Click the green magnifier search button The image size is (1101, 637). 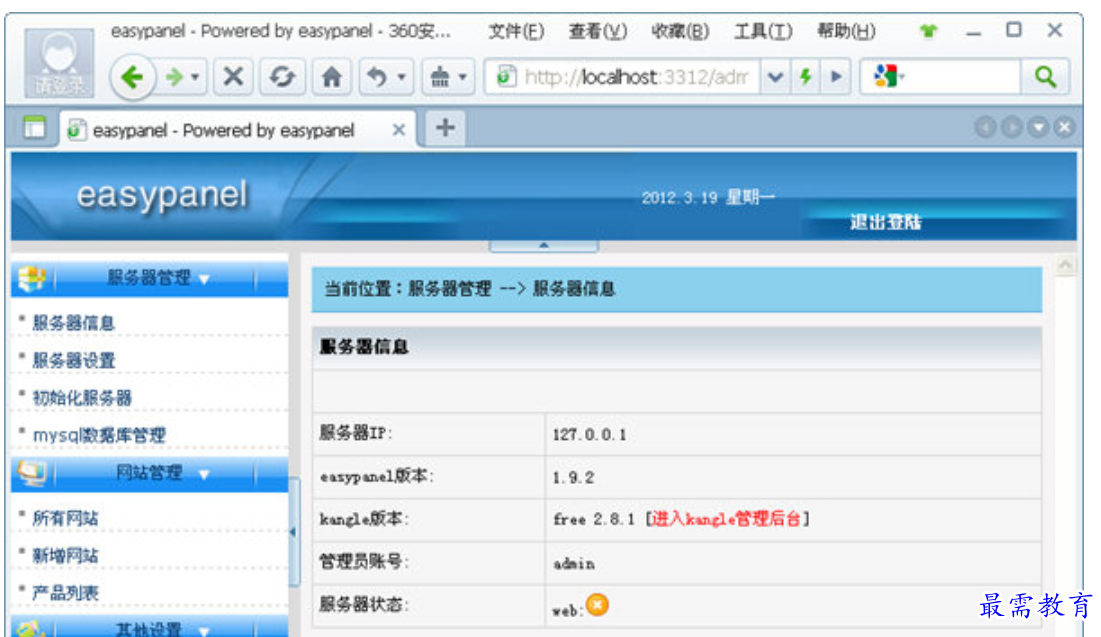point(1046,77)
